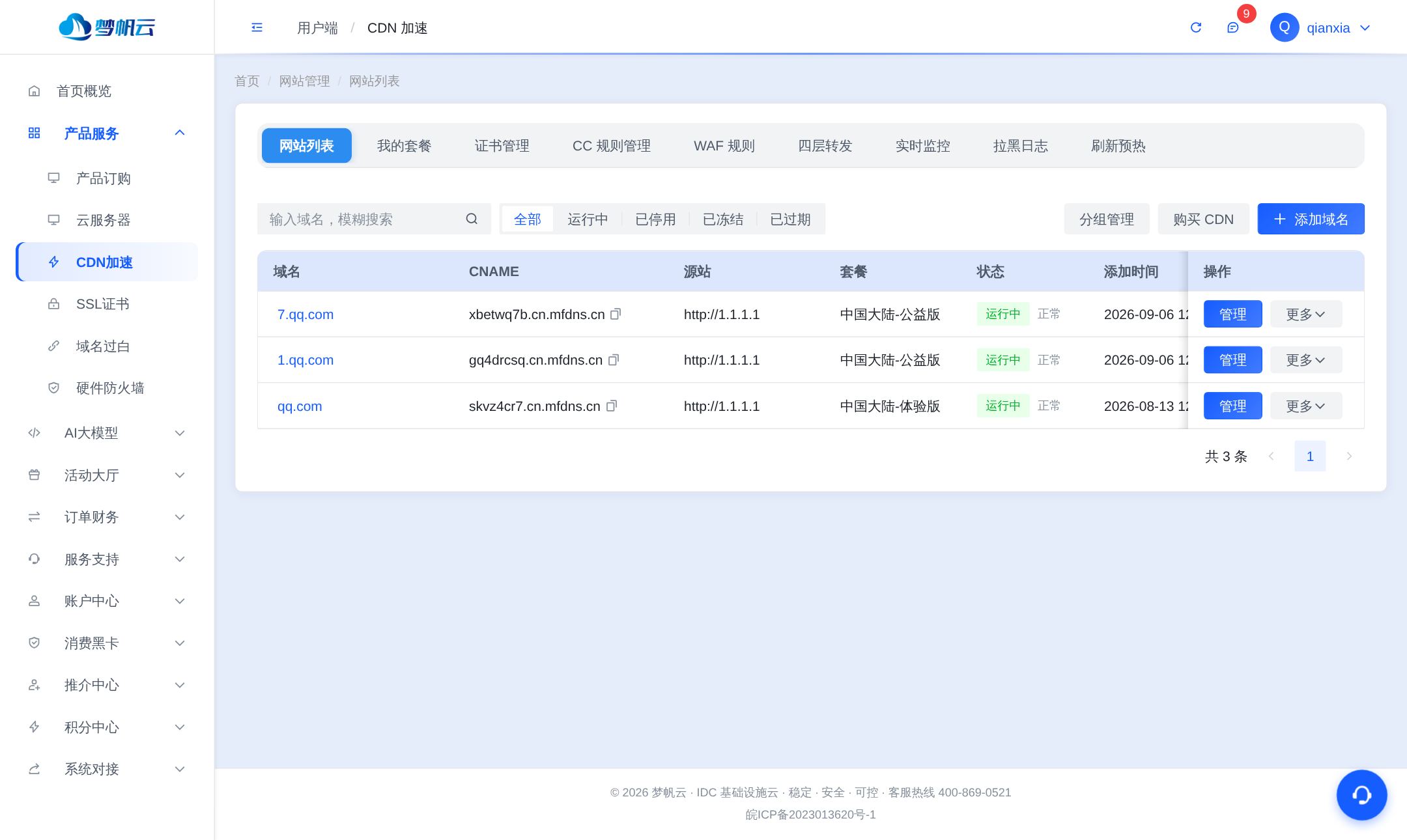Open 云服务器 in the sidebar

(107, 220)
